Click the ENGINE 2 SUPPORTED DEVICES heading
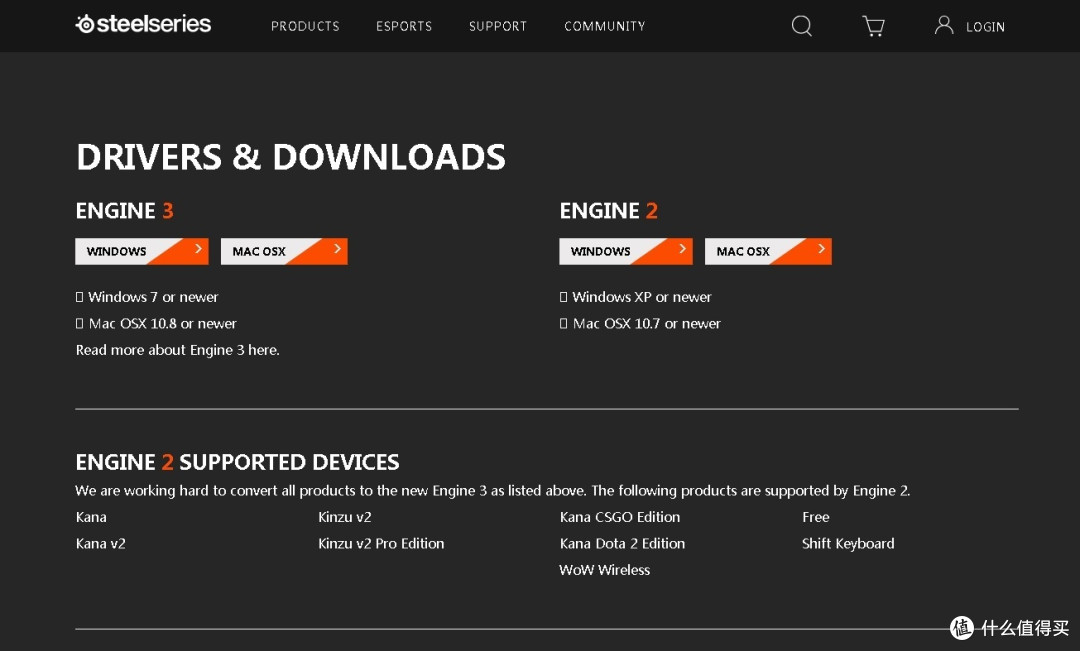This screenshot has width=1080, height=651. (238, 462)
